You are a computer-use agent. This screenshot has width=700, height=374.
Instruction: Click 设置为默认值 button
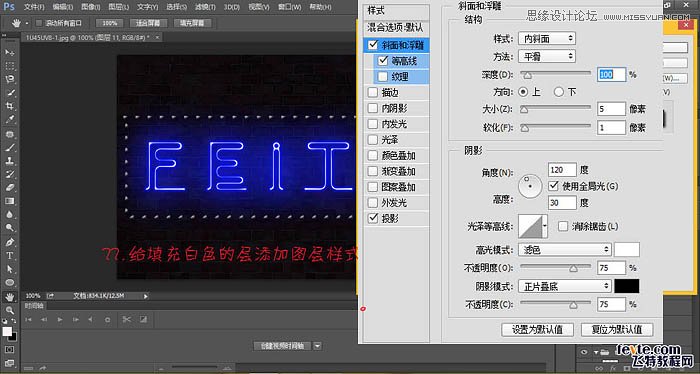[x=538, y=330]
